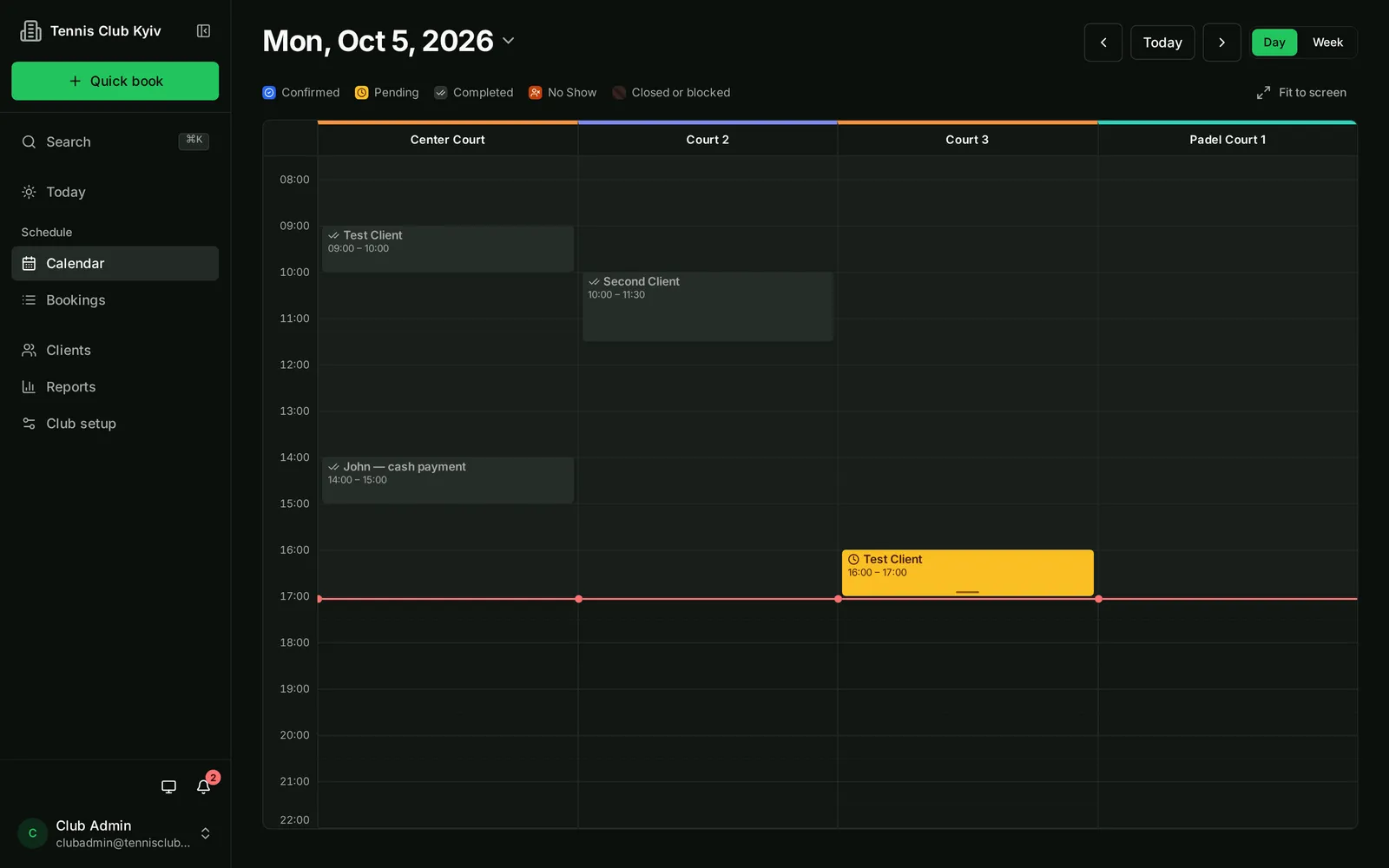Screen dimensions: 1389x868
Task: Click the Confirmed legend icon
Action: pos(269,93)
